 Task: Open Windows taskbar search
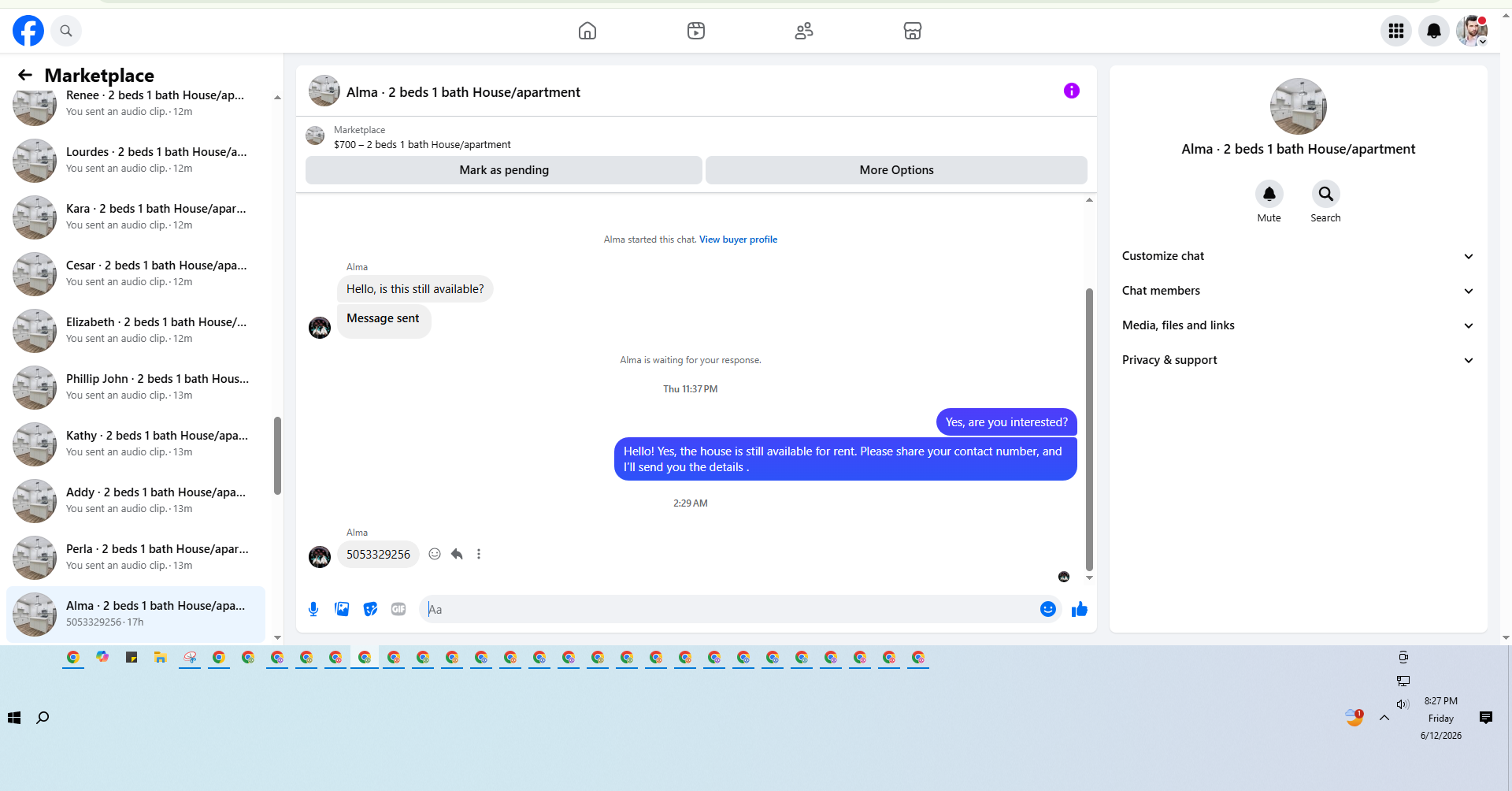click(x=43, y=718)
